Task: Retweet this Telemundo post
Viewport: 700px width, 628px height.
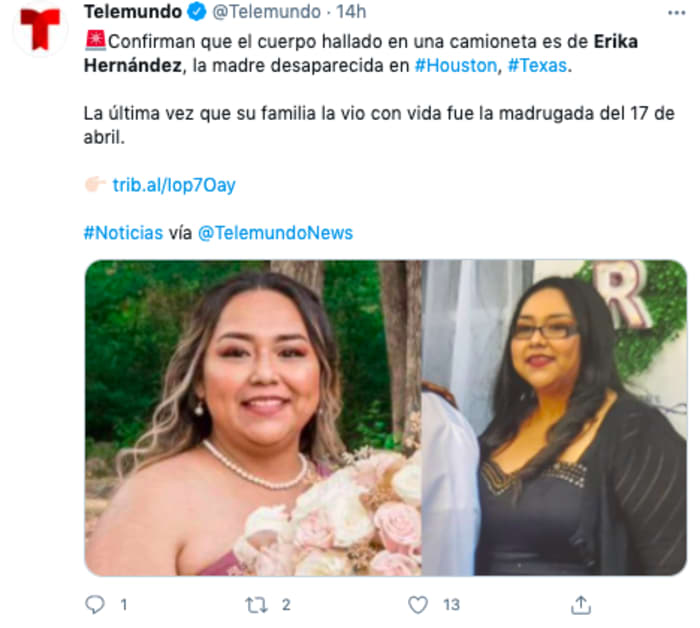Action: tap(256, 605)
